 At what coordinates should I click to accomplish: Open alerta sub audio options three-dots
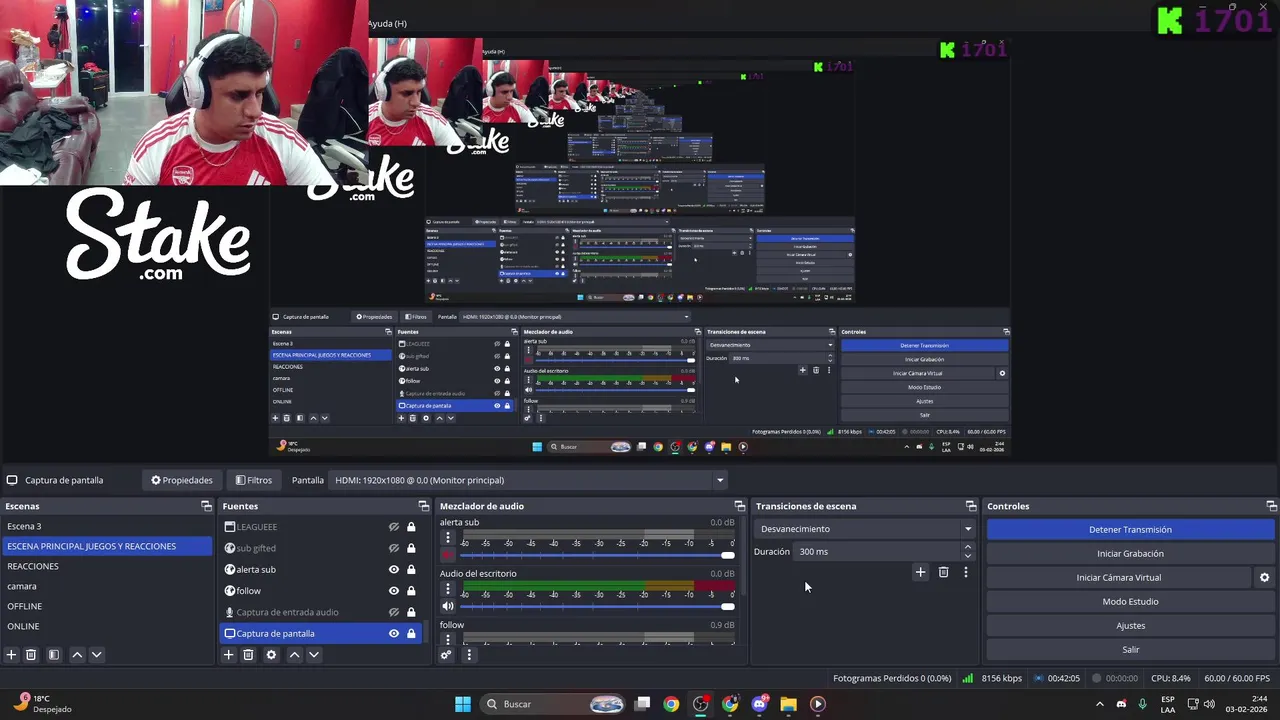pos(448,538)
